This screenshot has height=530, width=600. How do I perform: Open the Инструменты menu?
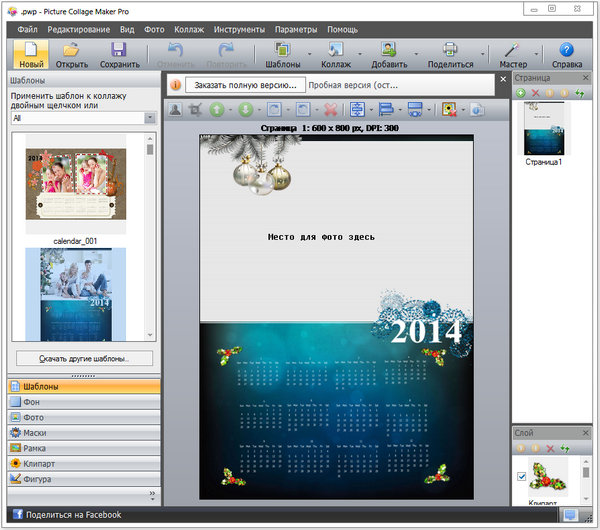[238, 30]
